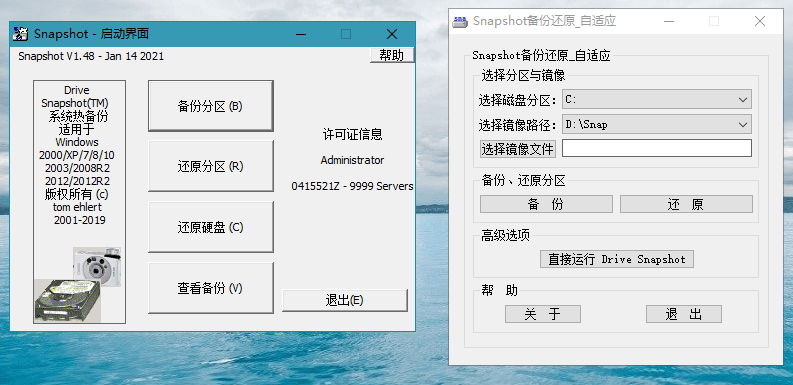The width and height of the screenshot is (793, 385).
Task: Click the 还 原 button in 自适应 window
Action: coord(686,204)
